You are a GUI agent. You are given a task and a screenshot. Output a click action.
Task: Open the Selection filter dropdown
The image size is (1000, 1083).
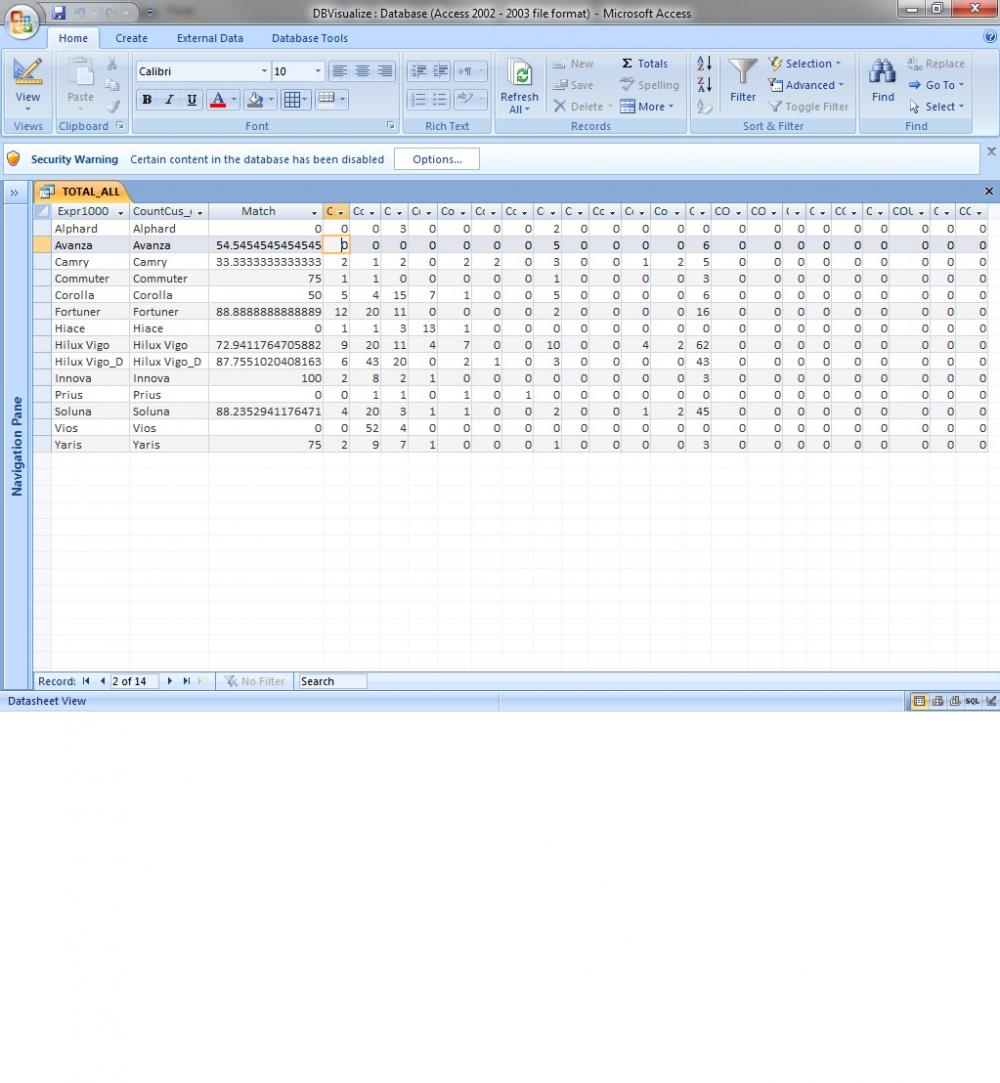805,64
